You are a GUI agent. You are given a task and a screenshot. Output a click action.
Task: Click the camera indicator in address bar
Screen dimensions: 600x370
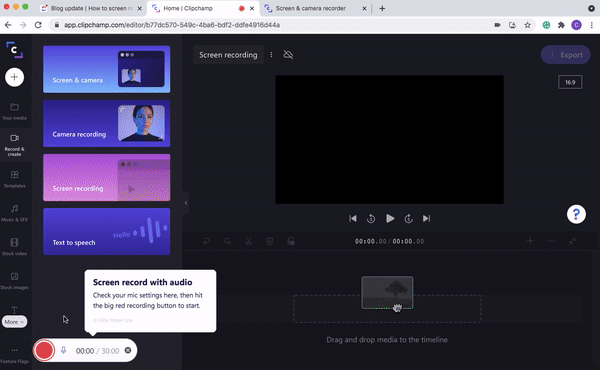pos(497,25)
